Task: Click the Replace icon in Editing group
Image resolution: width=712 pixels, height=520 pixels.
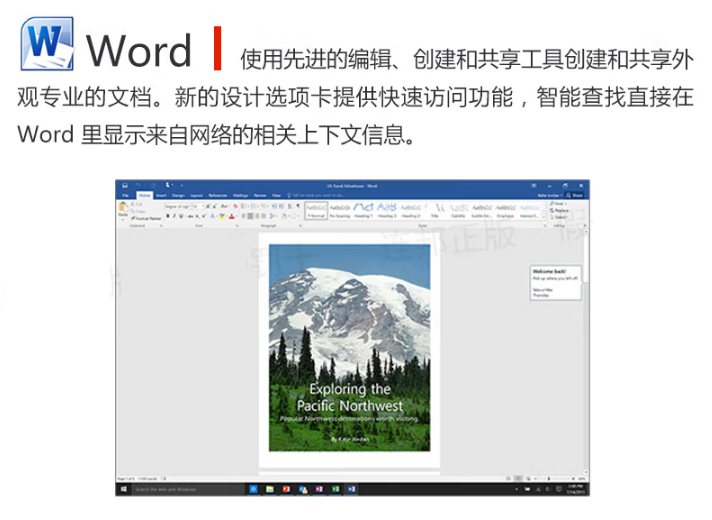Action: point(561,210)
